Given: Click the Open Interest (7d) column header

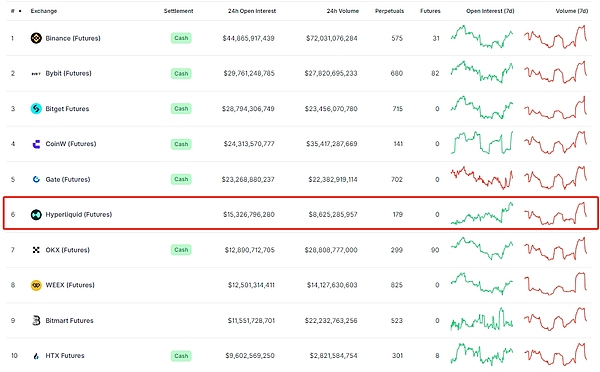Looking at the screenshot, I should tap(490, 11).
